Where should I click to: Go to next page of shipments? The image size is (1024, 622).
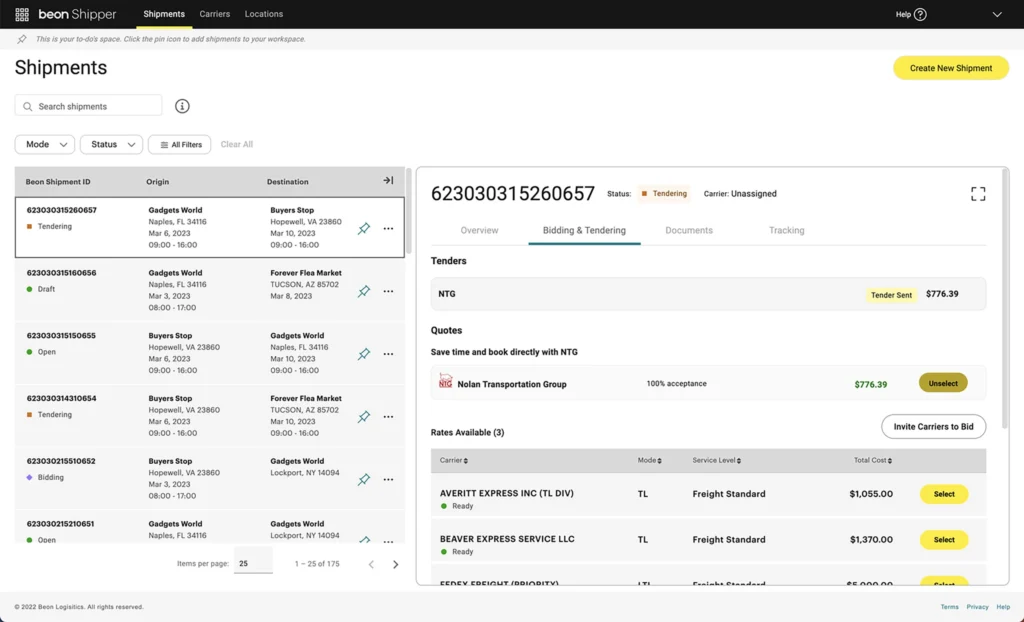click(x=395, y=565)
